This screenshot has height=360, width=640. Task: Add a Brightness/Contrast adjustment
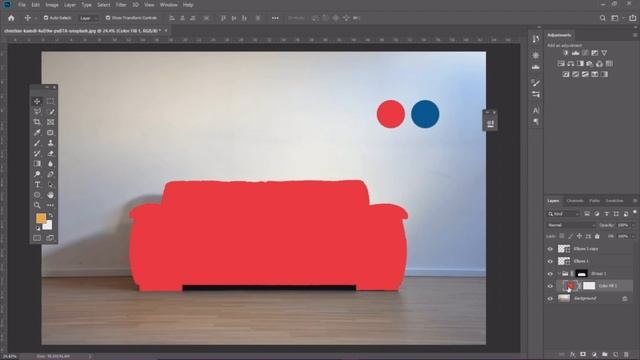tap(565, 53)
